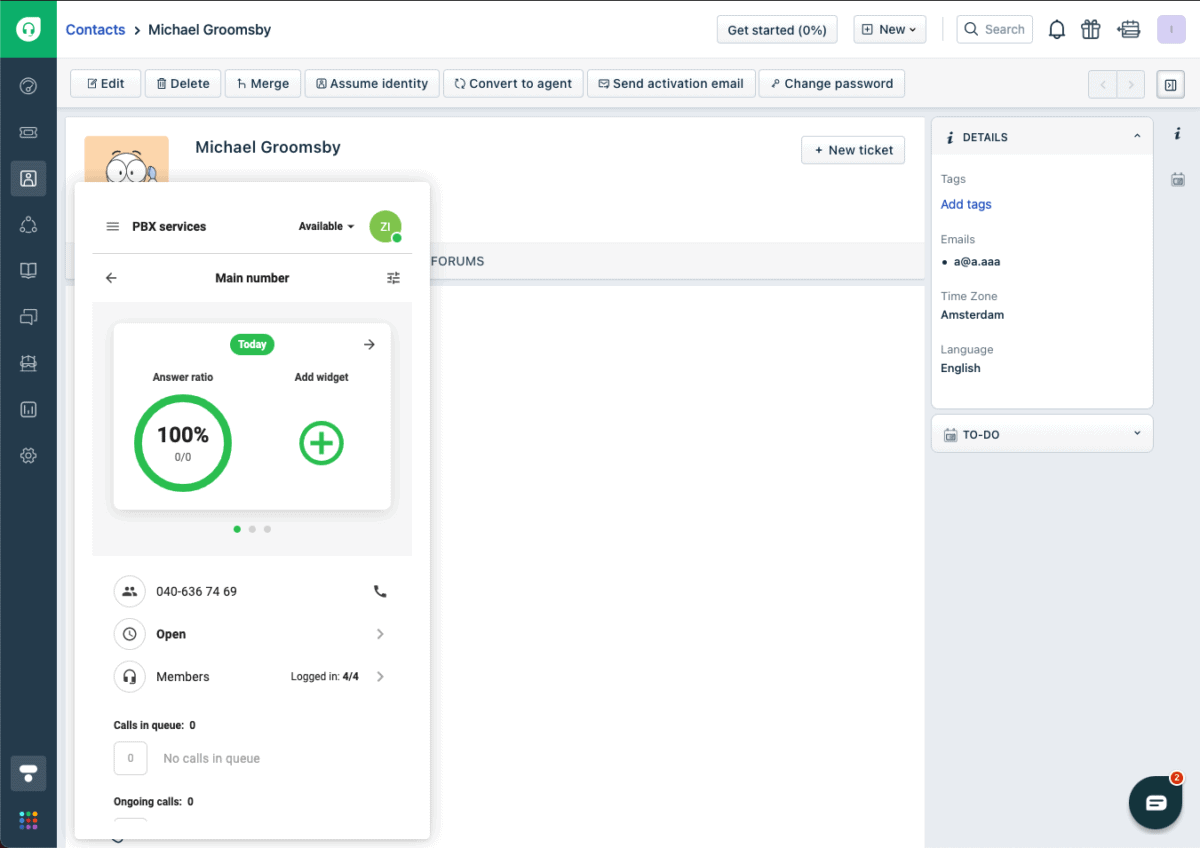Click the Edit button

(105, 84)
